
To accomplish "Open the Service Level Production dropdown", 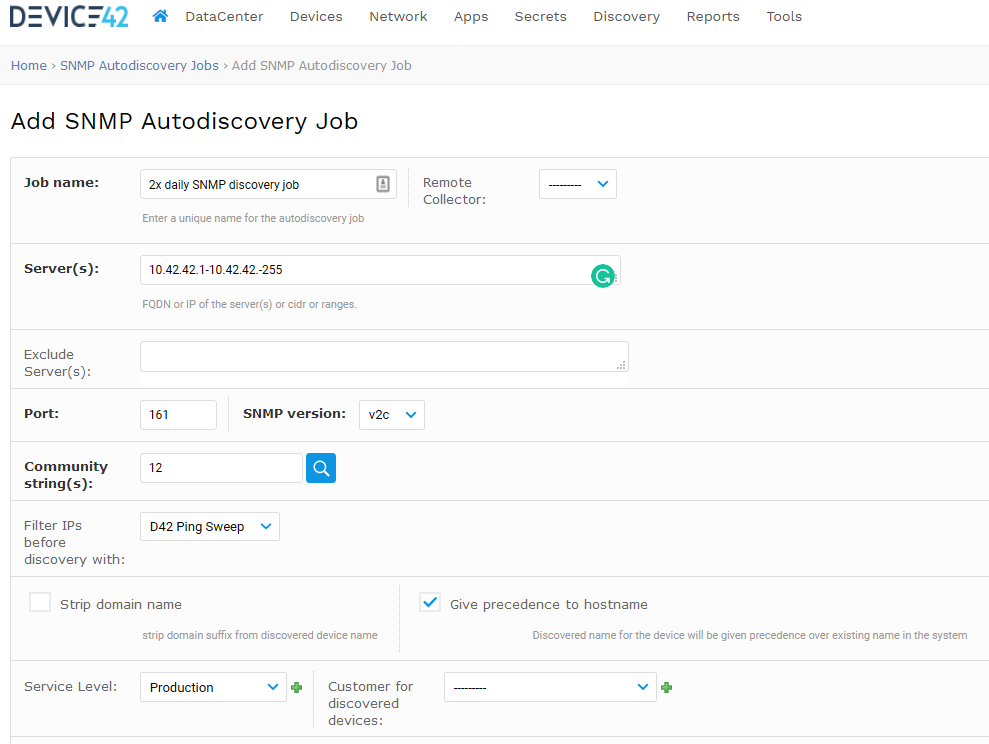I will pos(213,687).
